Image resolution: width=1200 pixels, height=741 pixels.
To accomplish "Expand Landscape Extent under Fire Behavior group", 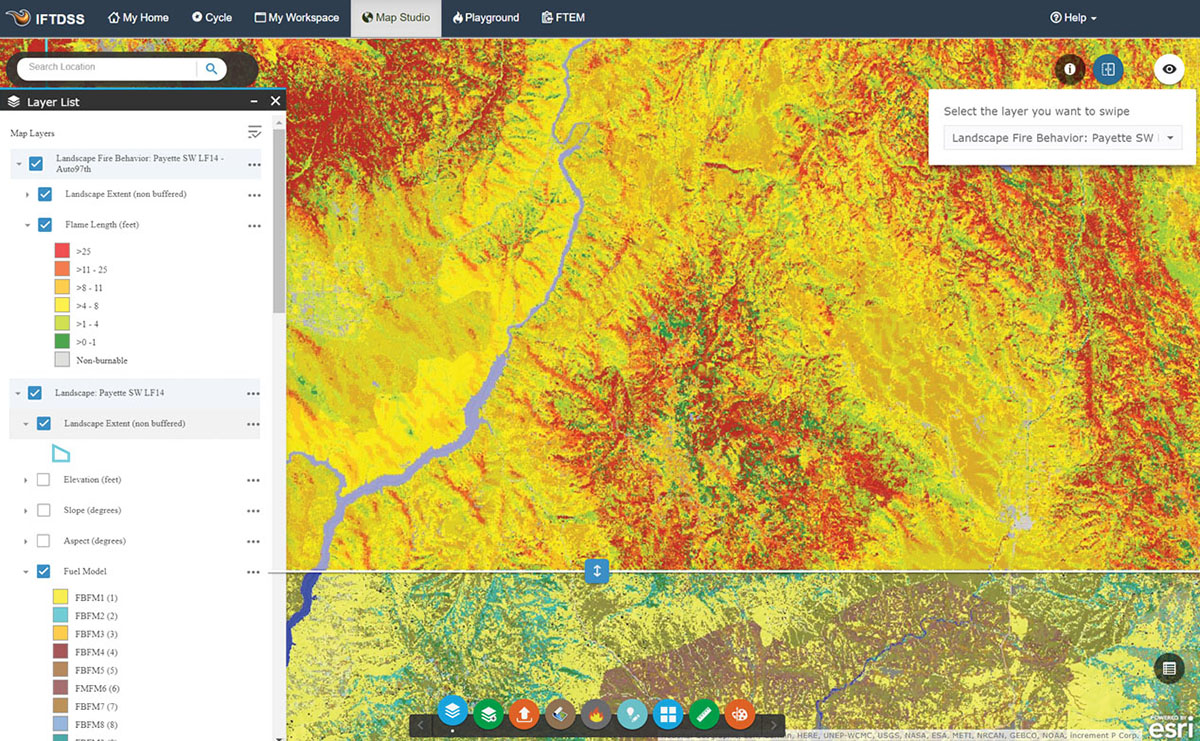I will coord(27,194).
